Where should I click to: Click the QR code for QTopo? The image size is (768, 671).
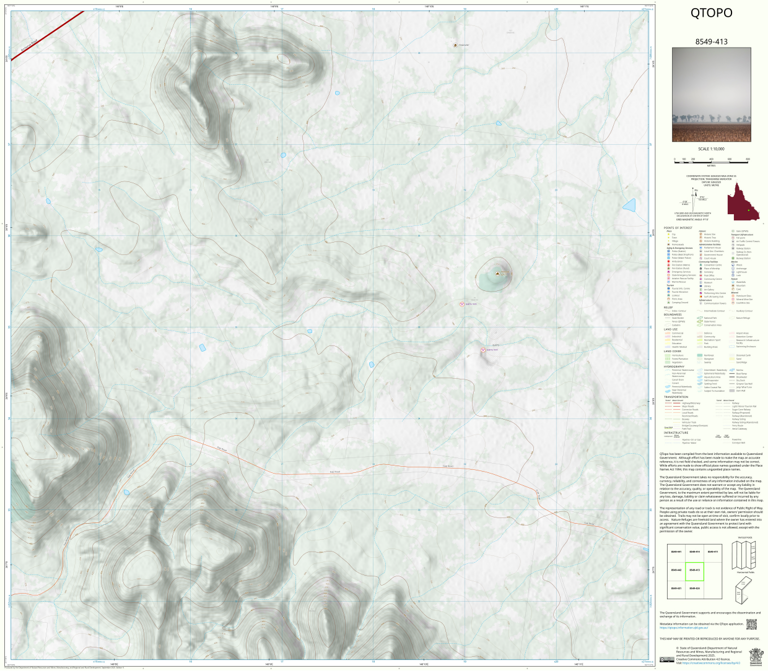click(x=751, y=624)
